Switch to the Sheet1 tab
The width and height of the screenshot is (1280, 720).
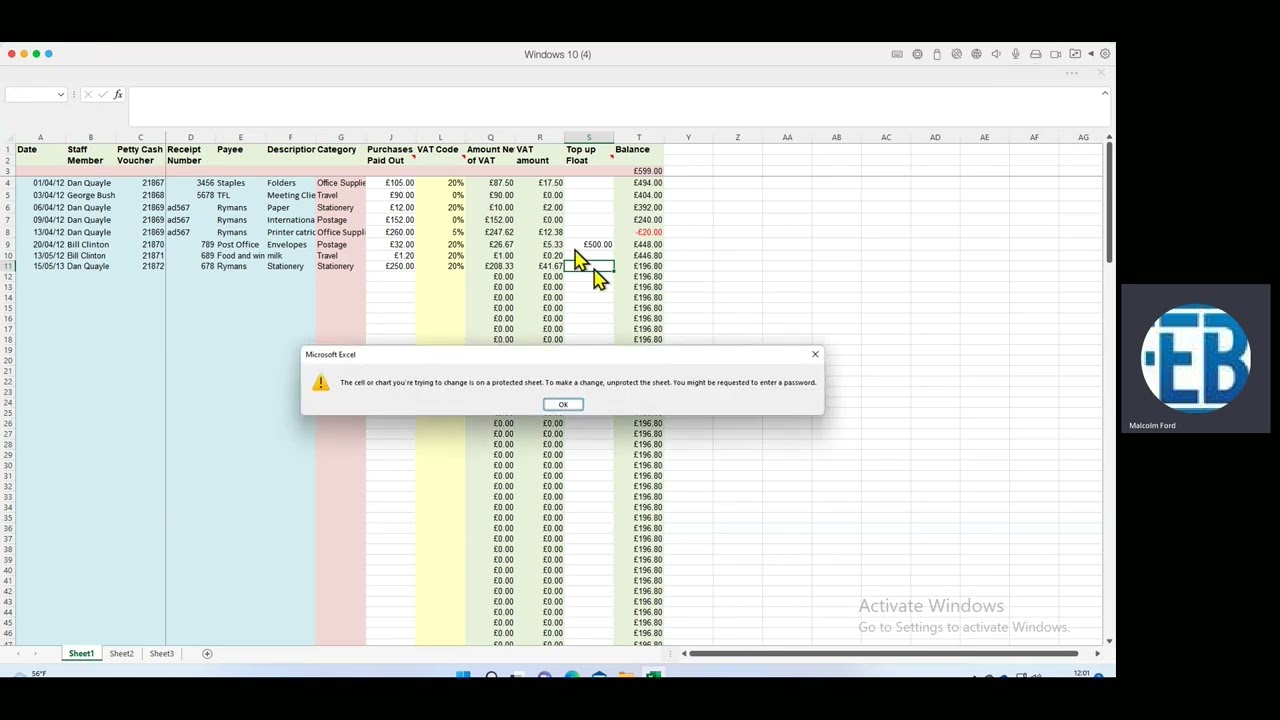(x=81, y=653)
